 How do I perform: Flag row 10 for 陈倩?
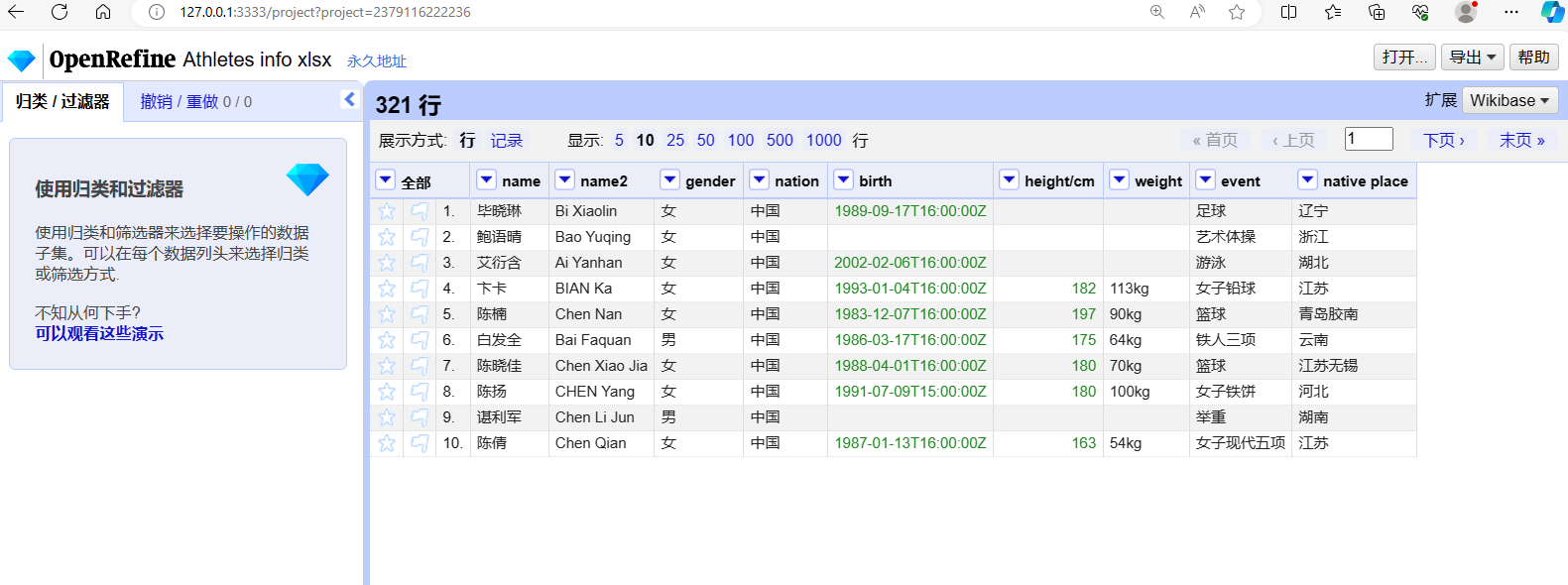coord(420,443)
